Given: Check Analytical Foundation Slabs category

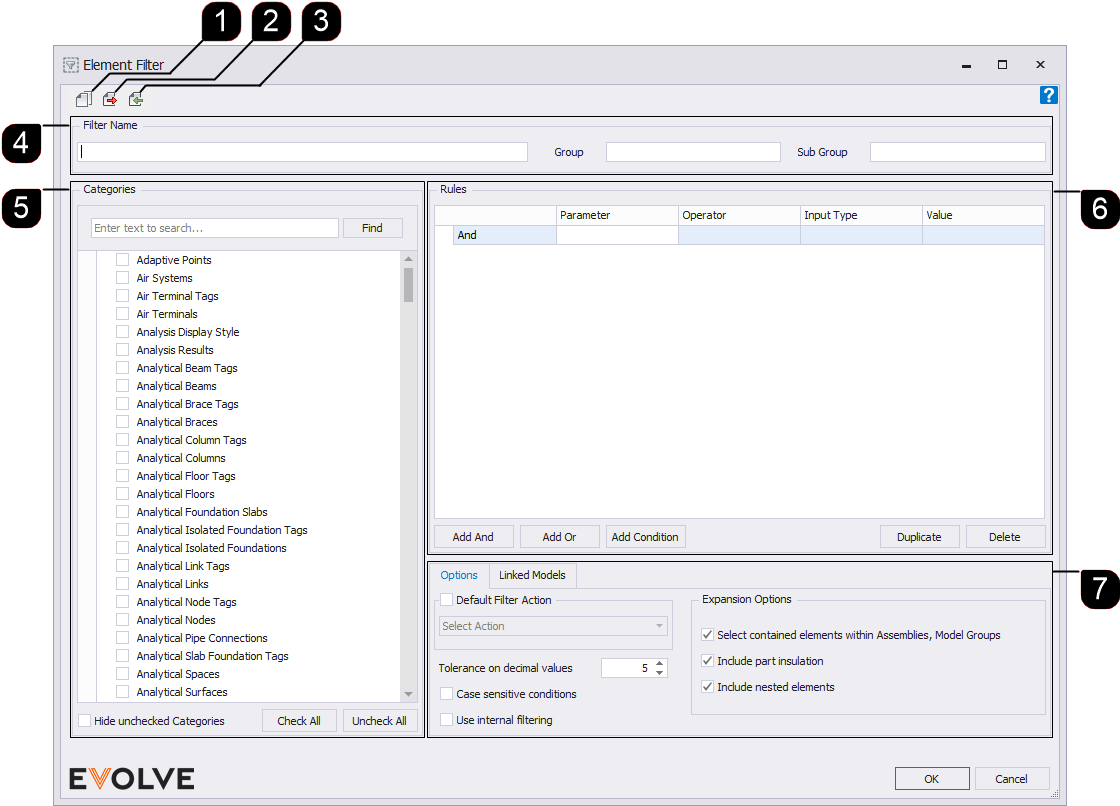Looking at the screenshot, I should [123, 512].
